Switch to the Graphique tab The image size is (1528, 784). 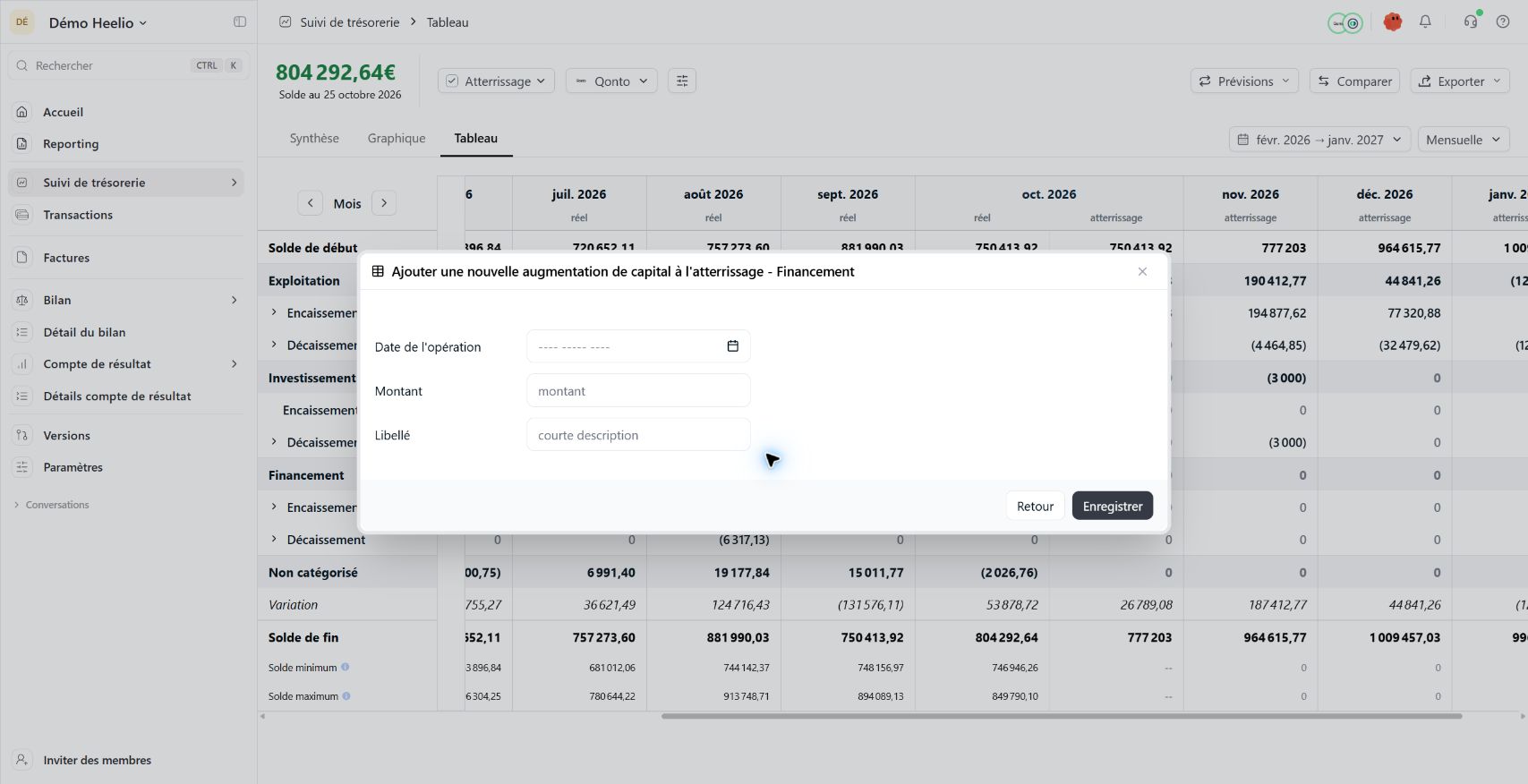[397, 139]
